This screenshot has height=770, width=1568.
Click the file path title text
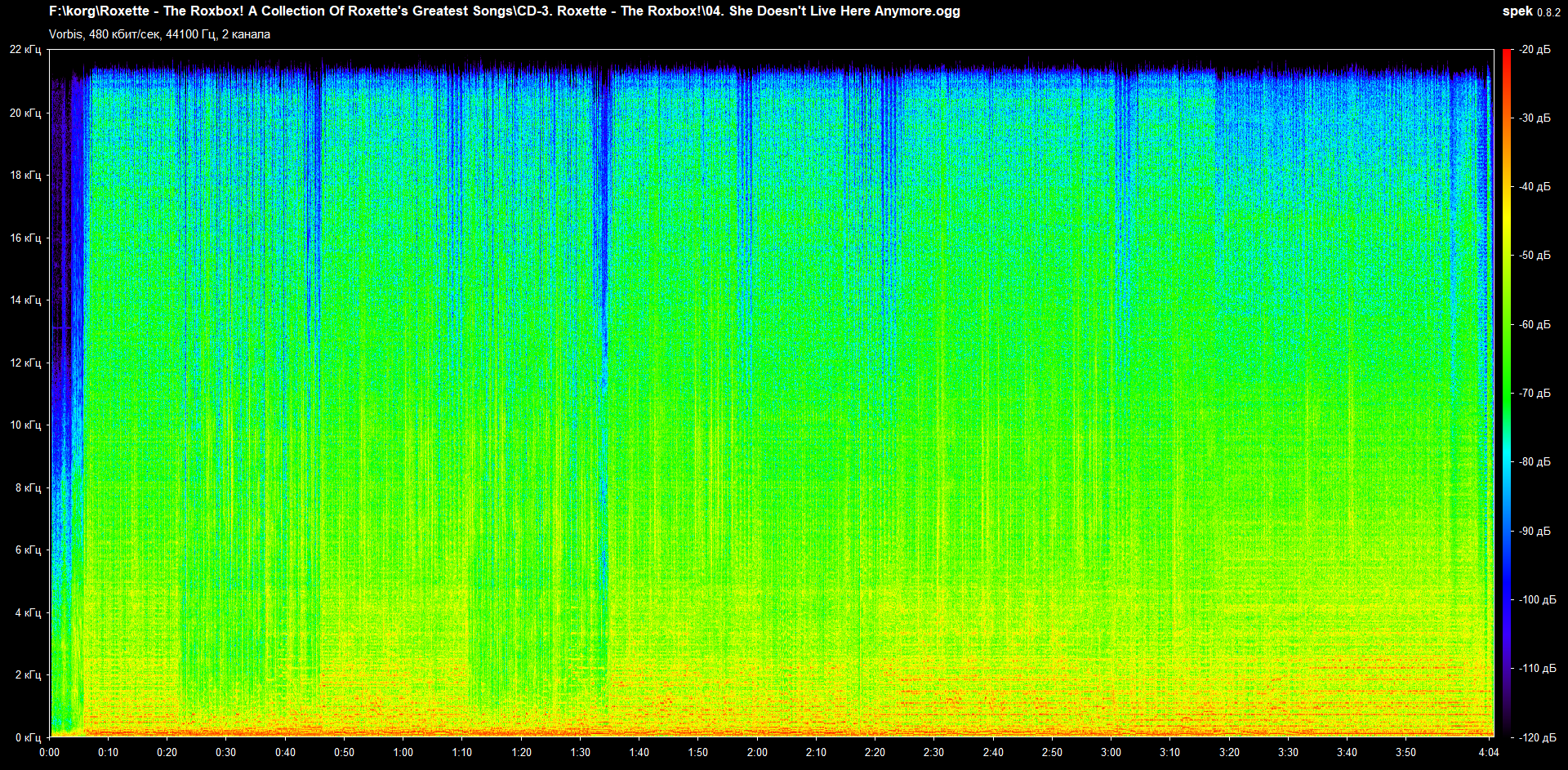pos(504,11)
